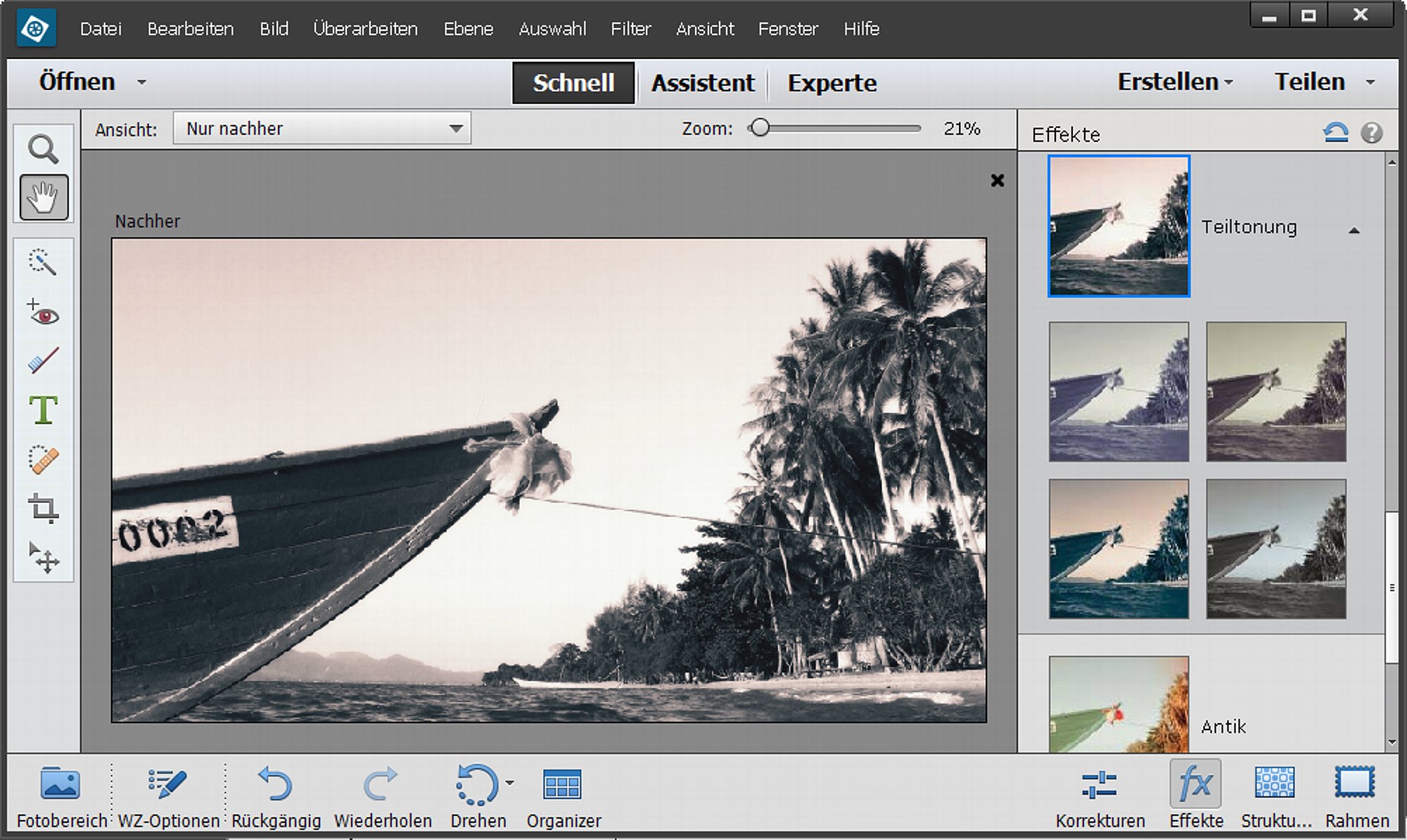This screenshot has height=840, width=1407.
Task: Open the Filter menu
Action: point(630,29)
